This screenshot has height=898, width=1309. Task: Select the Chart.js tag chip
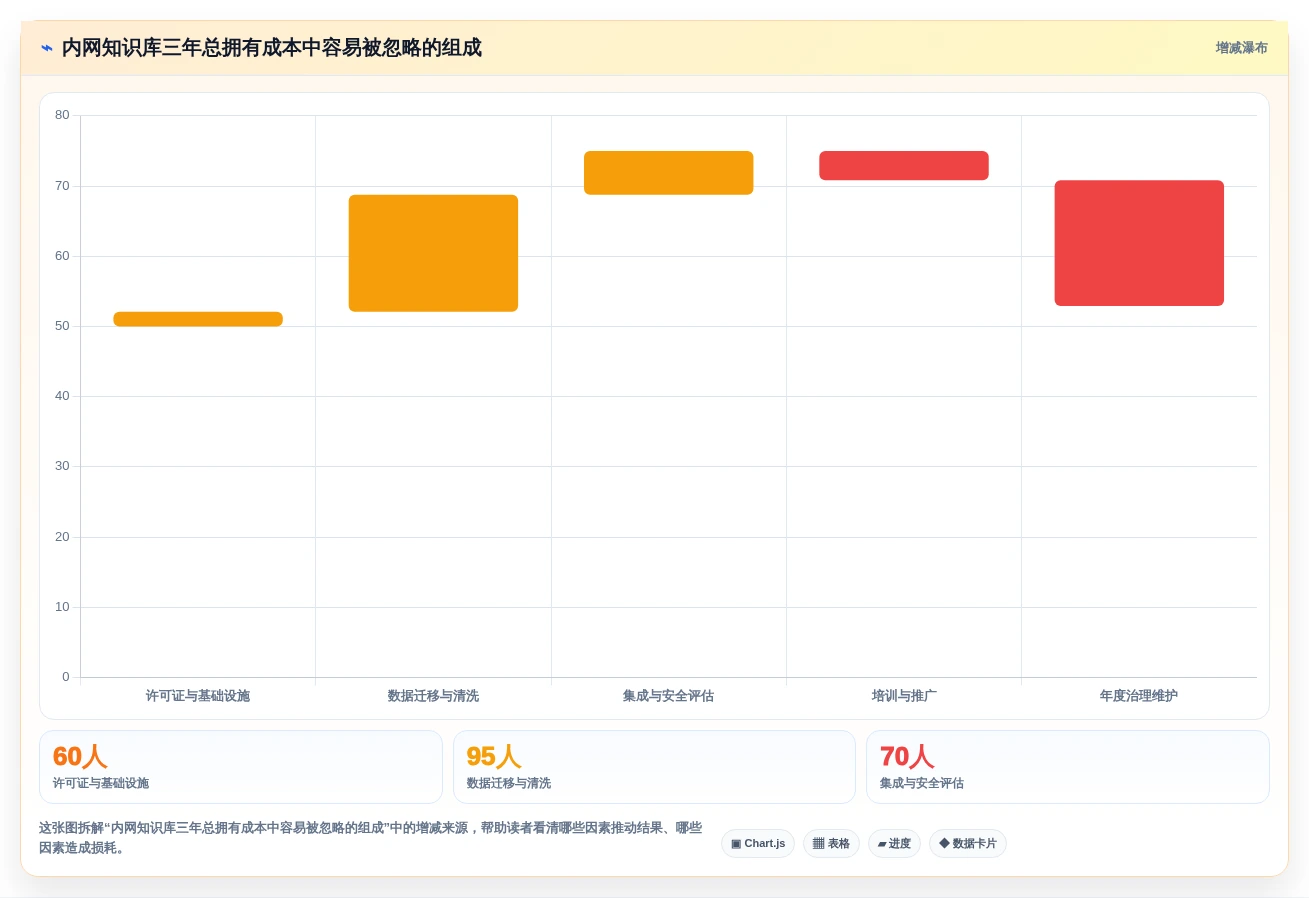(x=758, y=843)
